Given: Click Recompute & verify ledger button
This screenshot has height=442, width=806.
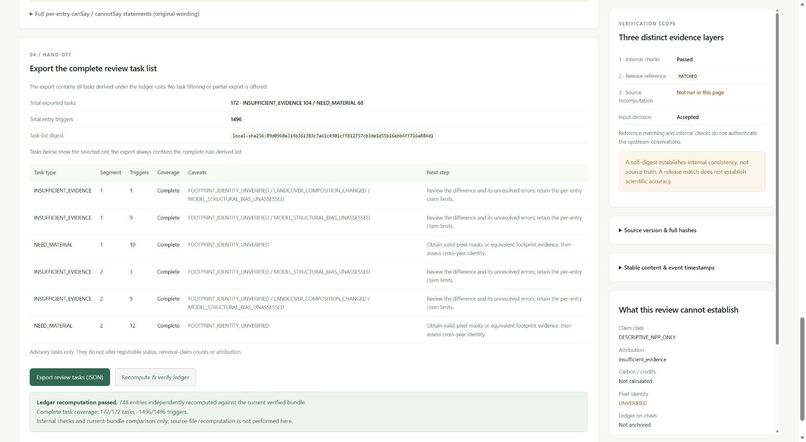Looking at the screenshot, I should (x=155, y=377).
